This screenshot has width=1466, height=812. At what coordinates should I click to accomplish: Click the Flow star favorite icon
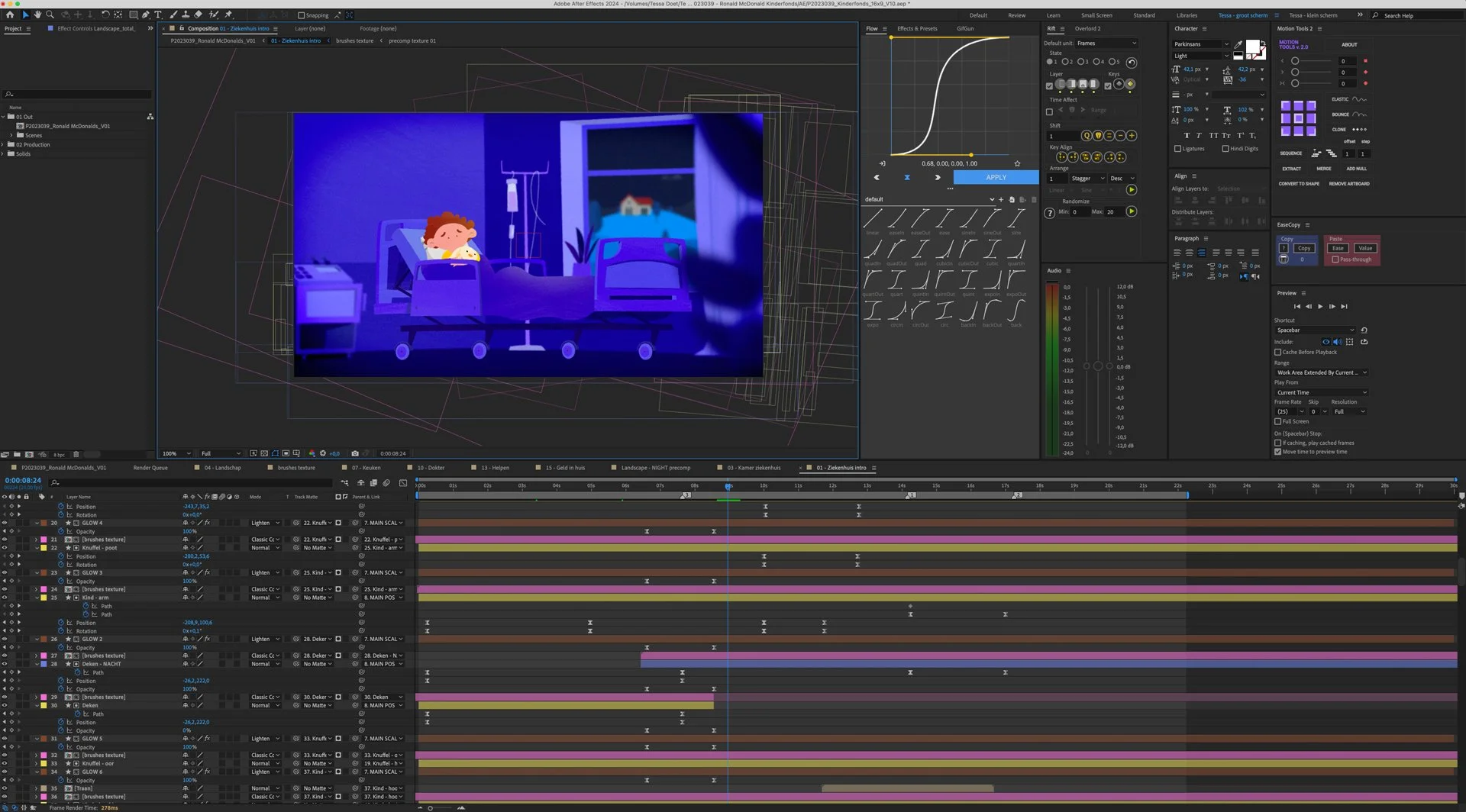tap(1017, 163)
